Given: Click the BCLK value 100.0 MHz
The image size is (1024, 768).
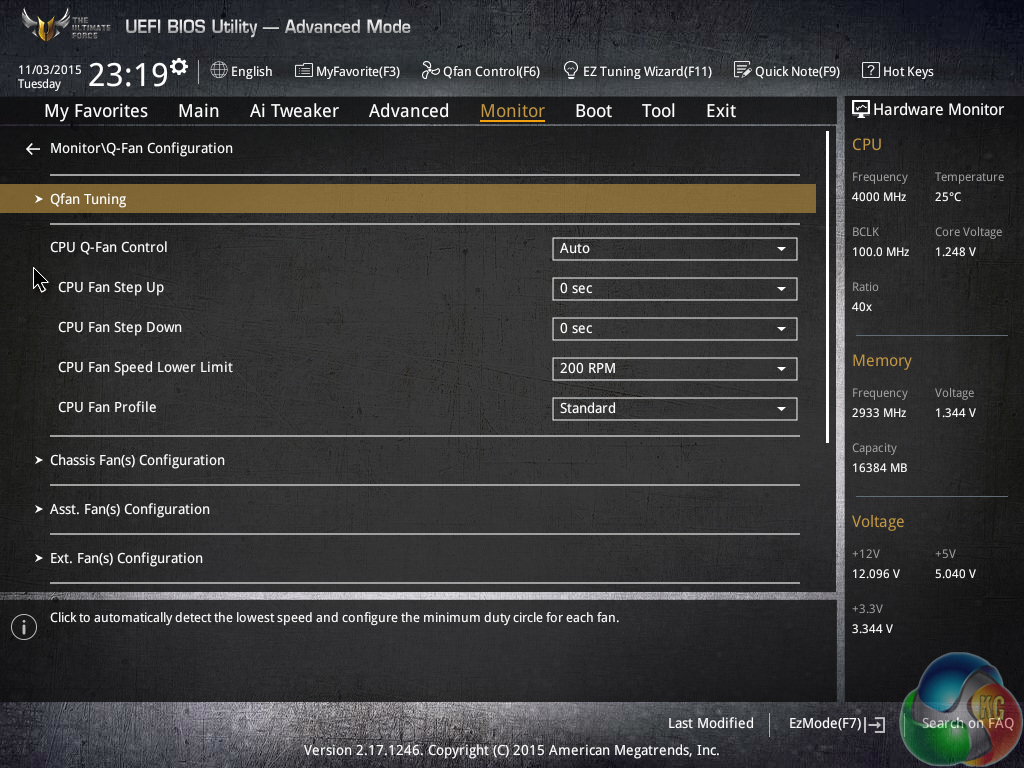Looking at the screenshot, I should pyautogui.click(x=880, y=251).
